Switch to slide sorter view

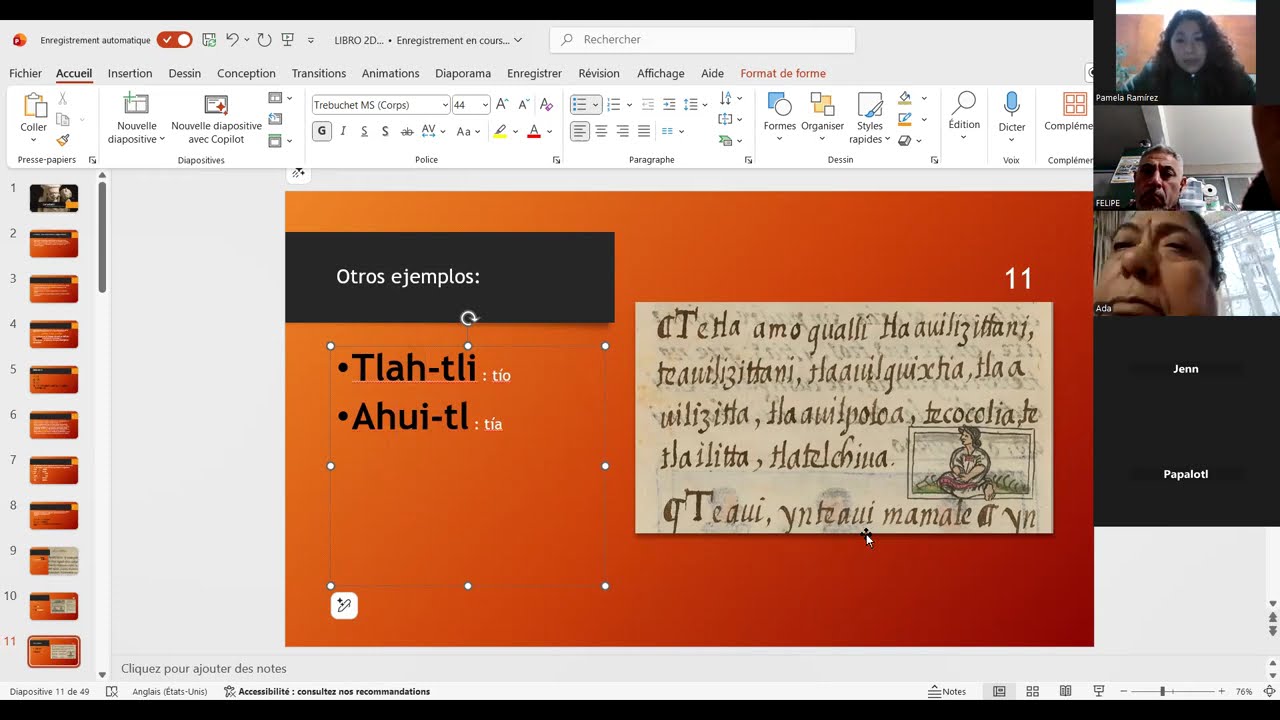tap(1032, 691)
